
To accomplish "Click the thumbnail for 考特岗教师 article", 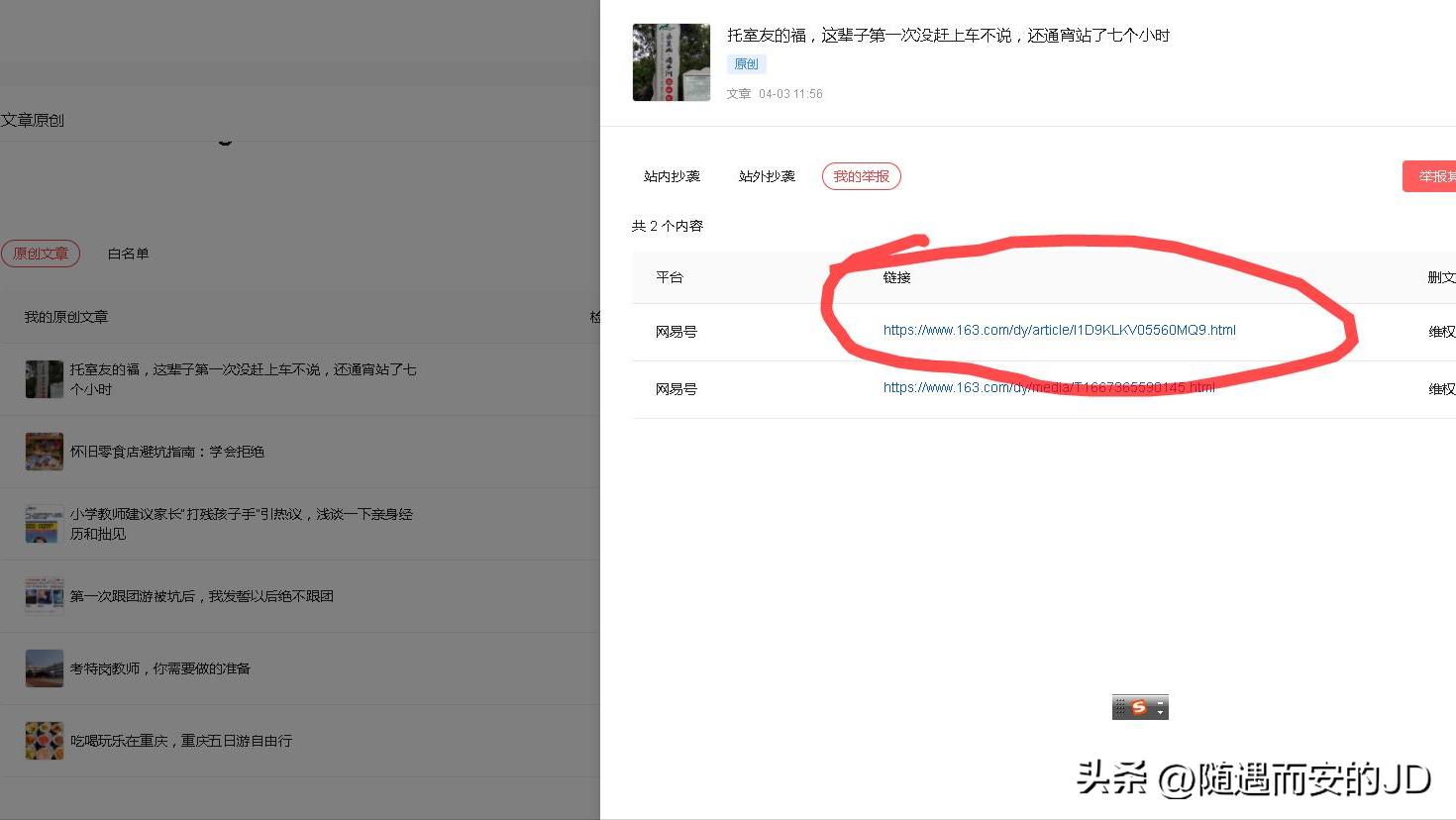I will pos(44,667).
